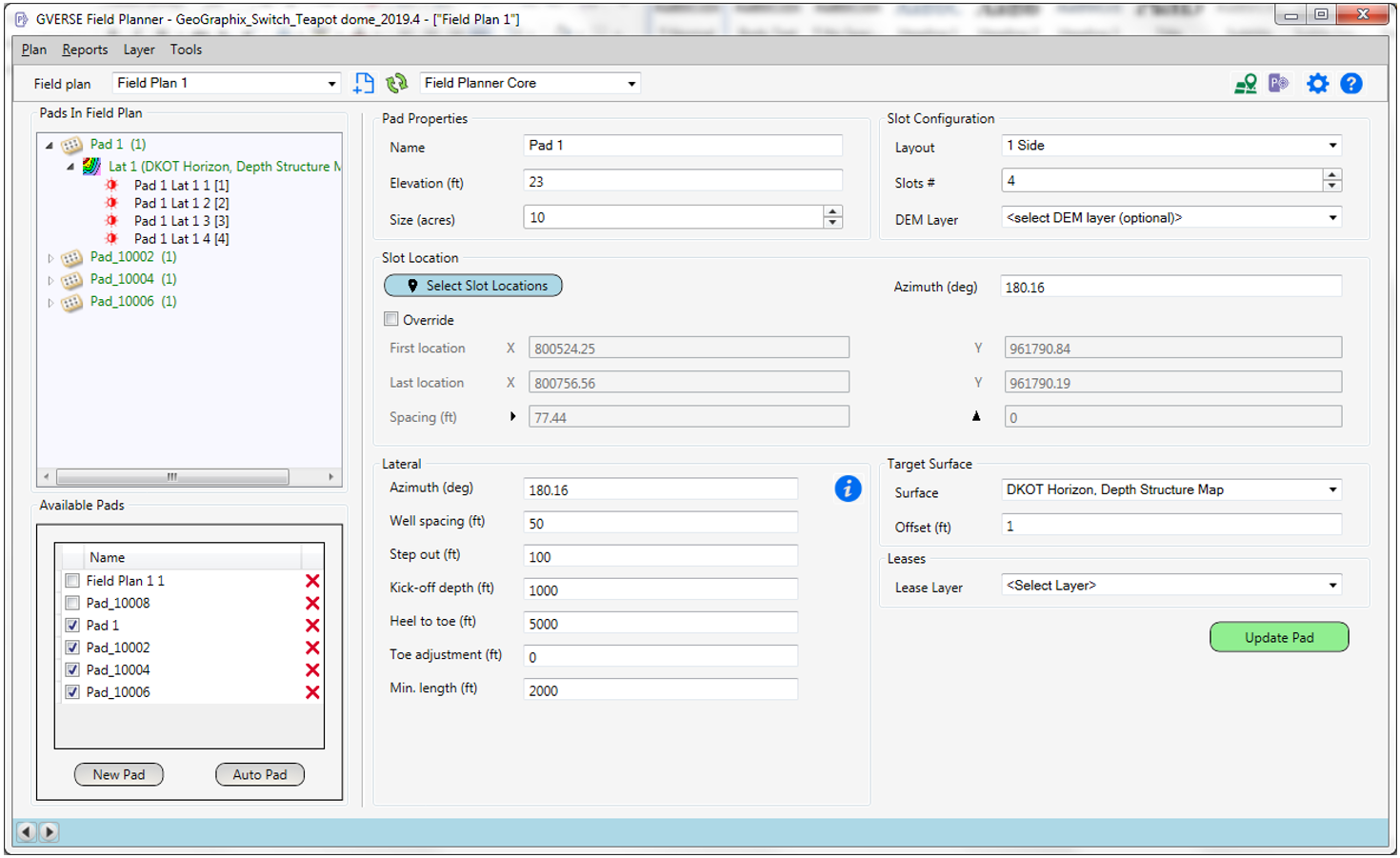1400x858 pixels.
Task: Click the Pad_10002 pad icon in tree
Action: coord(72,258)
